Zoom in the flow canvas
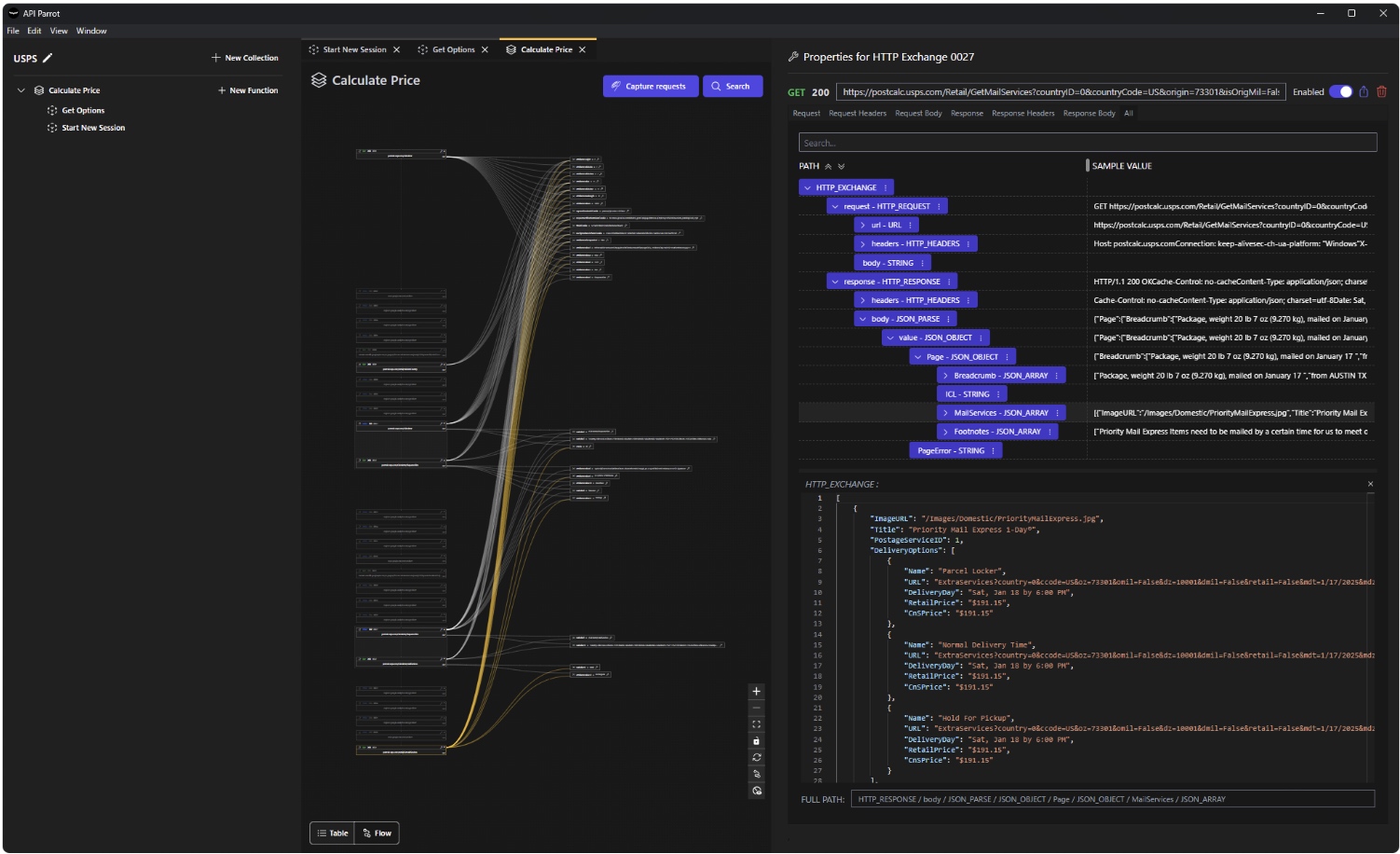Image resolution: width=1400 pixels, height=854 pixels. 757,692
